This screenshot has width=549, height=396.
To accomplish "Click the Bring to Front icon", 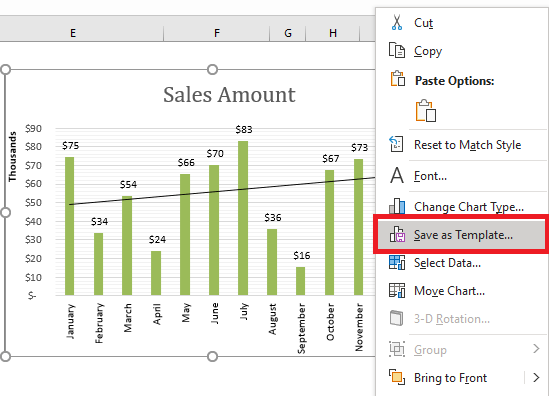I will pos(397,377).
